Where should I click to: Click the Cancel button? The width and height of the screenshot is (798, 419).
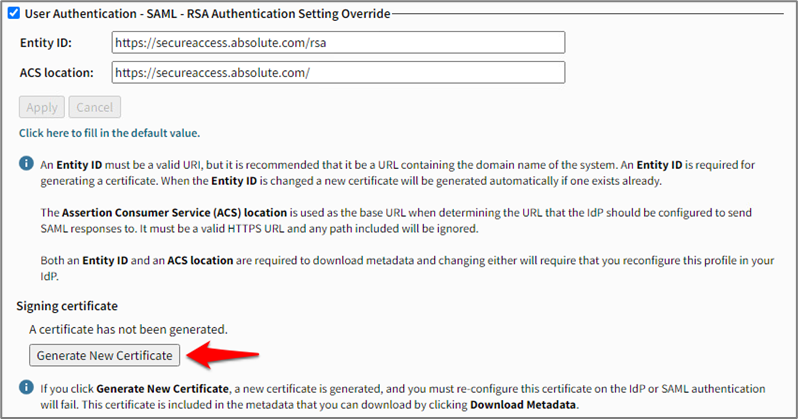(x=95, y=107)
